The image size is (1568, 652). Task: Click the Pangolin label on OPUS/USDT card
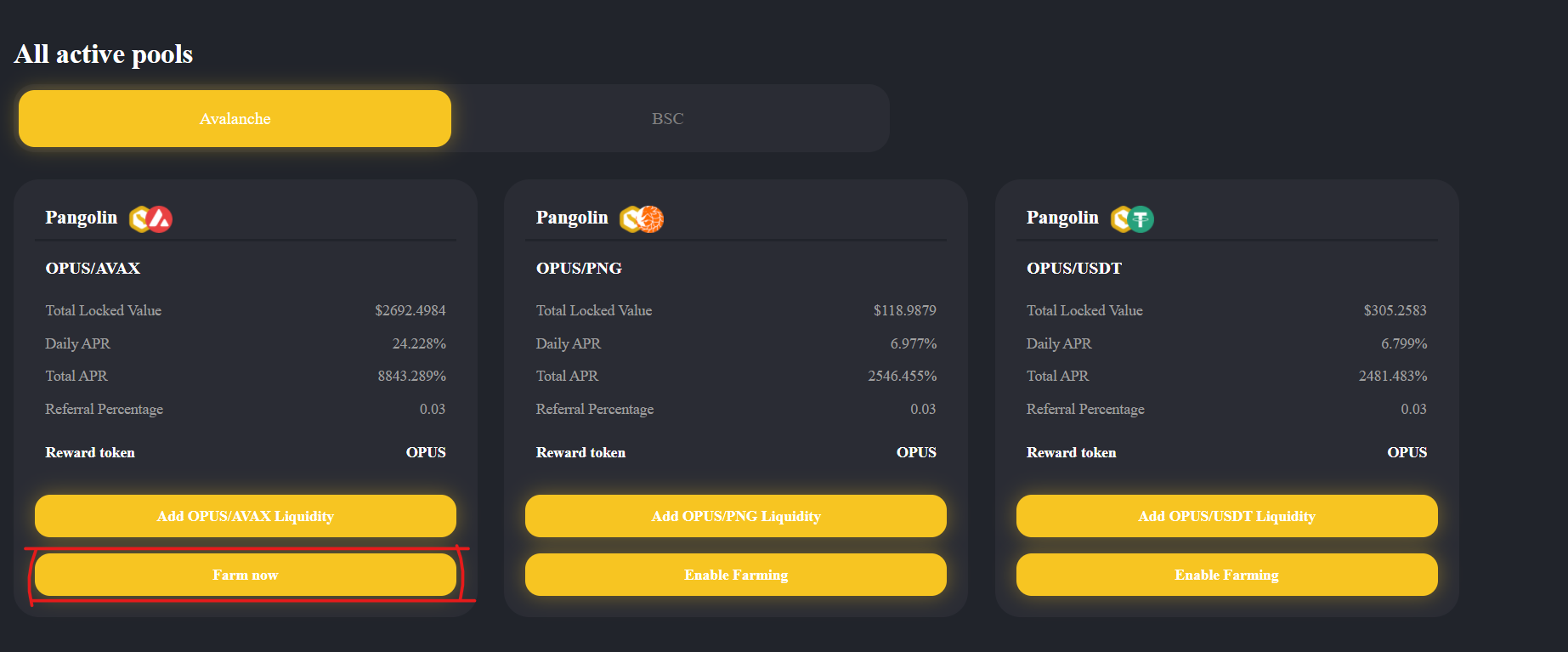(x=1062, y=218)
